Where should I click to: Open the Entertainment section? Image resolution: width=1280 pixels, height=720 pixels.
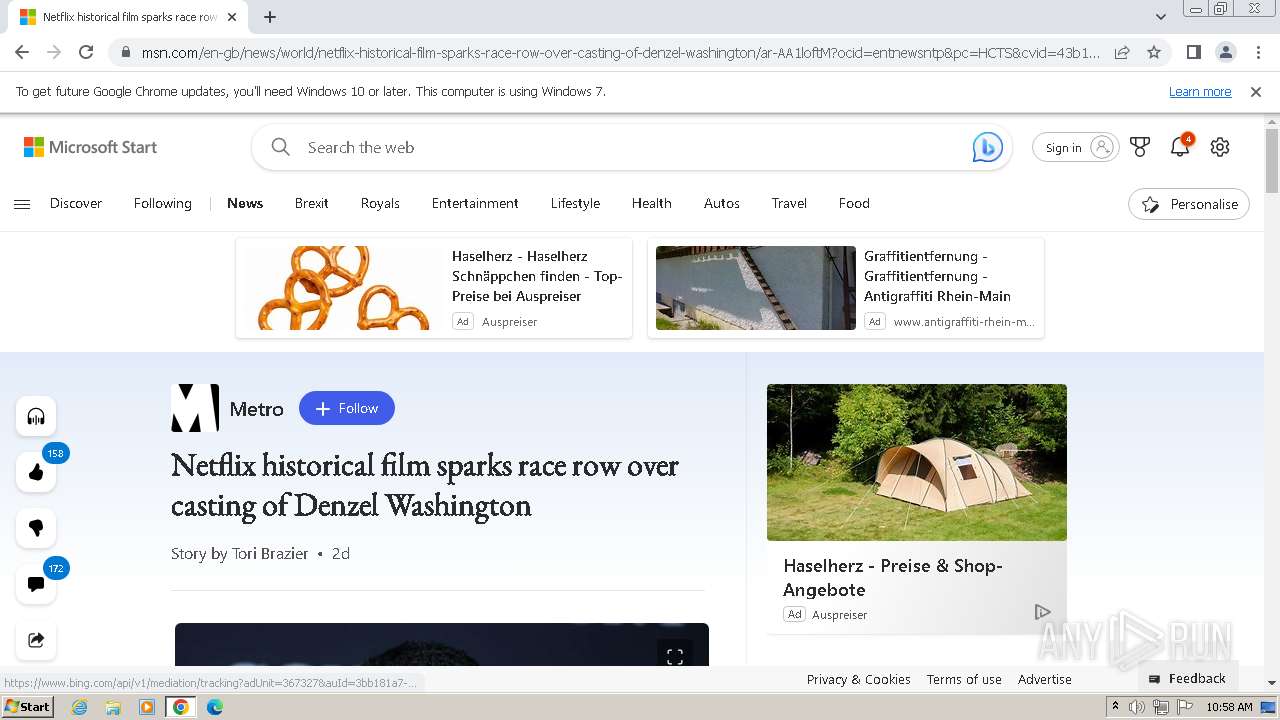(x=475, y=203)
